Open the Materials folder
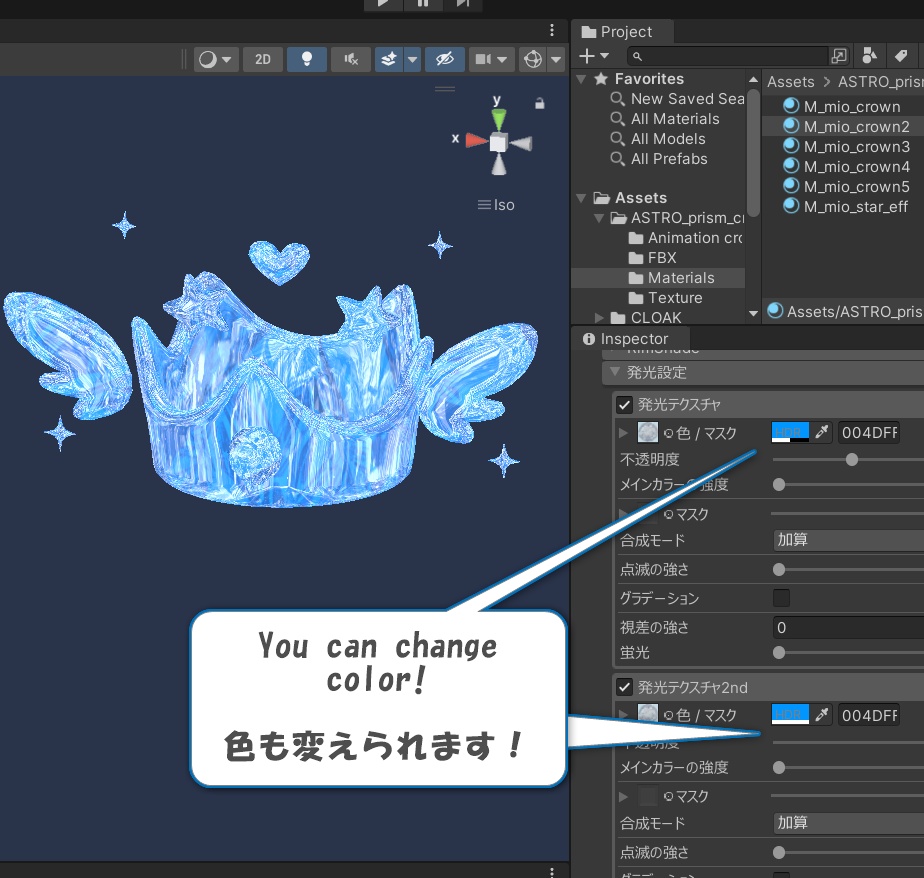This screenshot has width=924, height=878. click(x=672, y=278)
